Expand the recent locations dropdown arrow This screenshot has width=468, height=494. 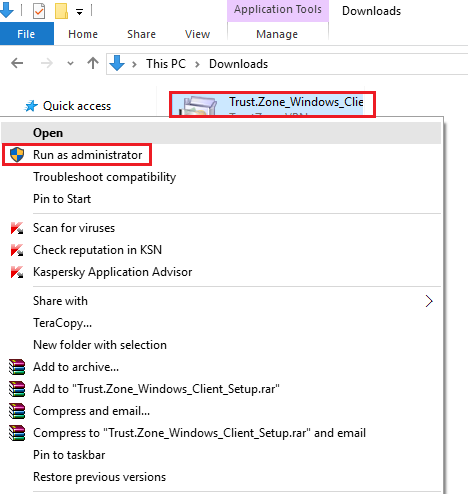pyautogui.click(x=70, y=63)
